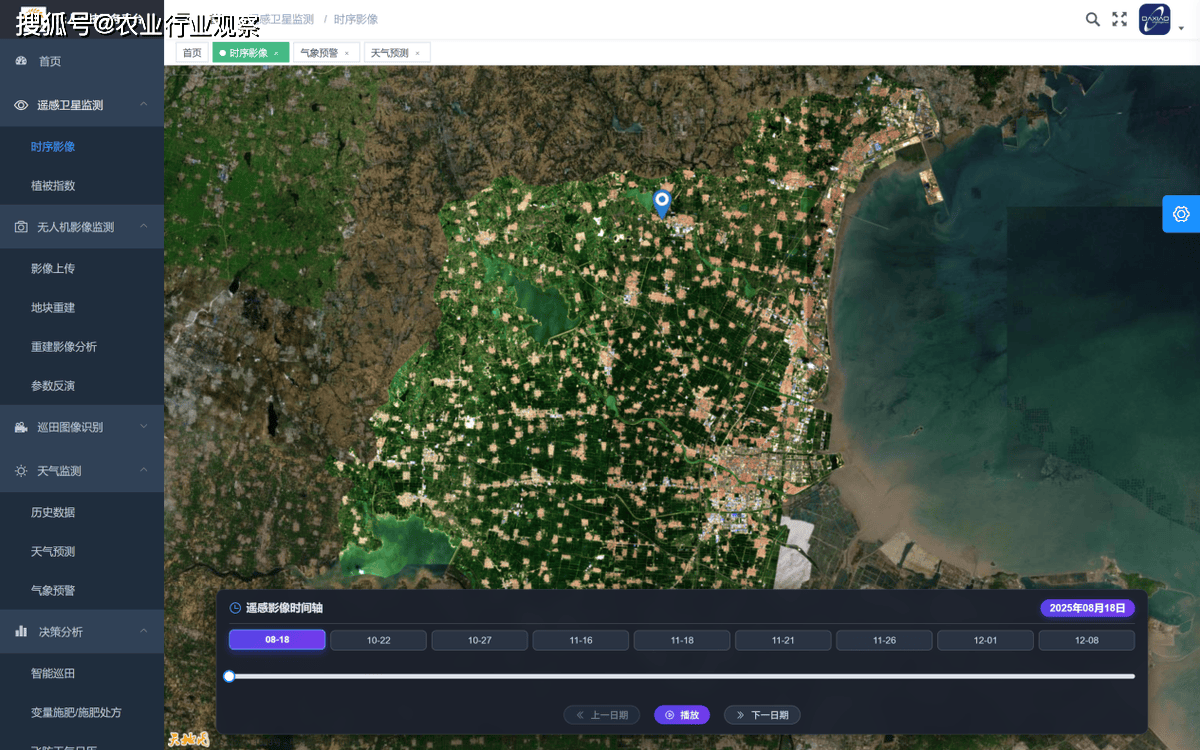Click the timeline slider handle
Screen dimensions: 1200x750
point(229,676)
